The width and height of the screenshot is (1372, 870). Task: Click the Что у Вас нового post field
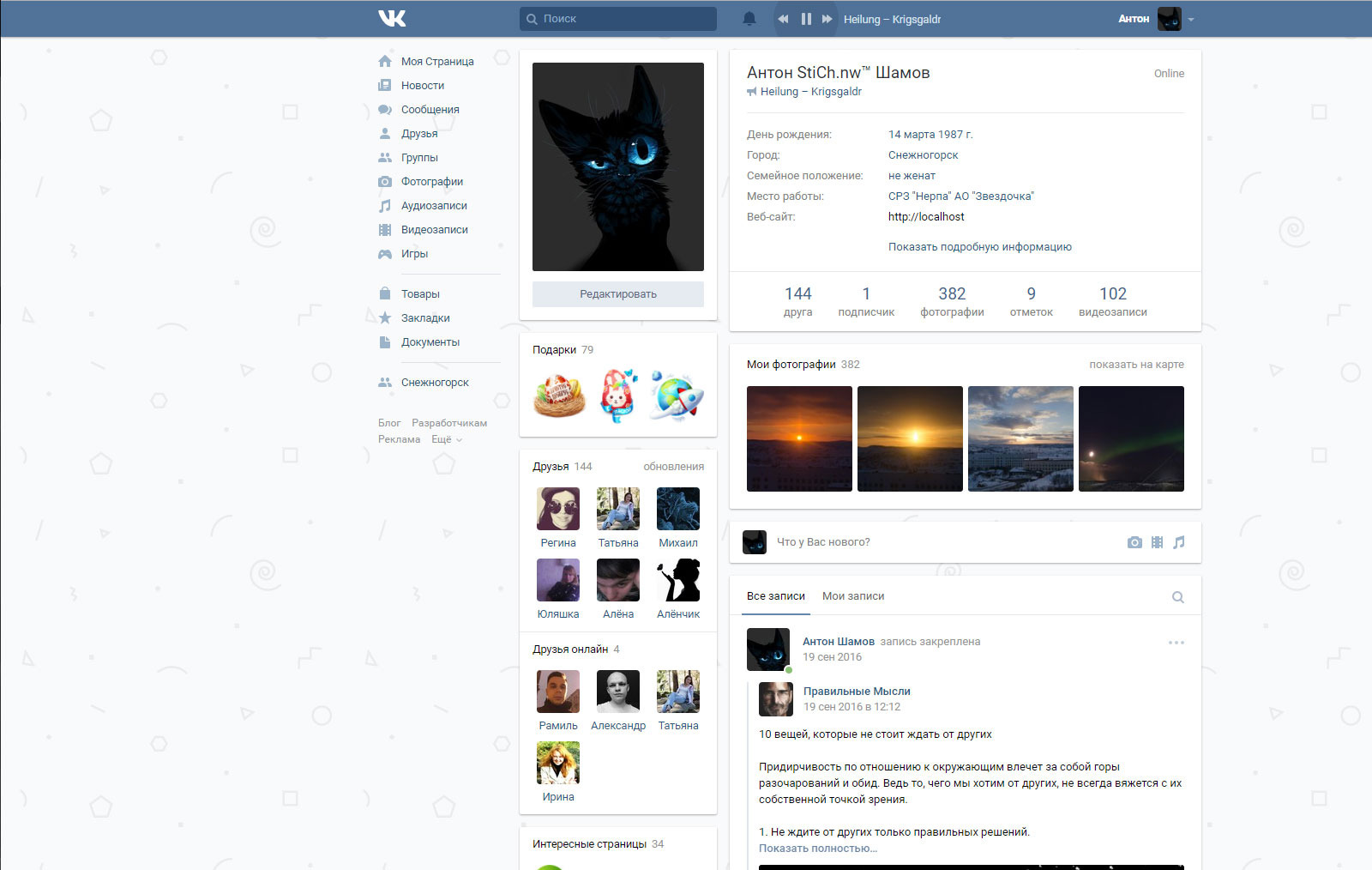(943, 542)
